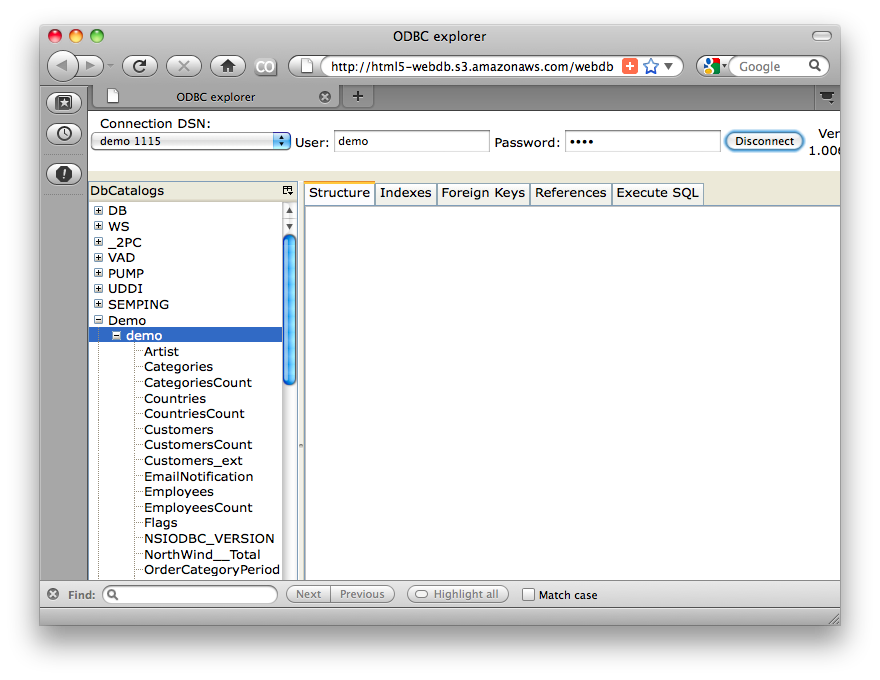
Task: Open the Foreign Keys tab
Action: tap(483, 193)
